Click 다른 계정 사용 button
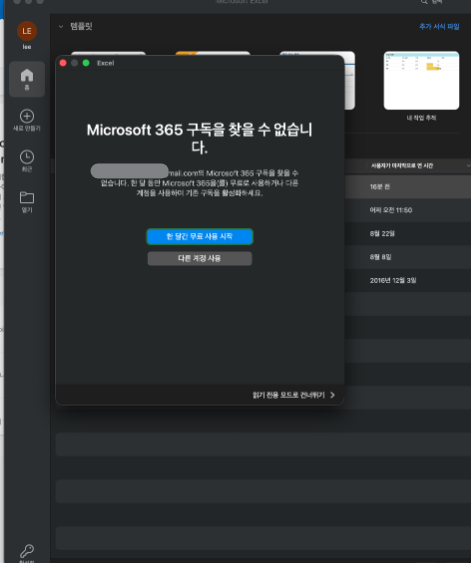The width and height of the screenshot is (471, 563). [x=200, y=259]
